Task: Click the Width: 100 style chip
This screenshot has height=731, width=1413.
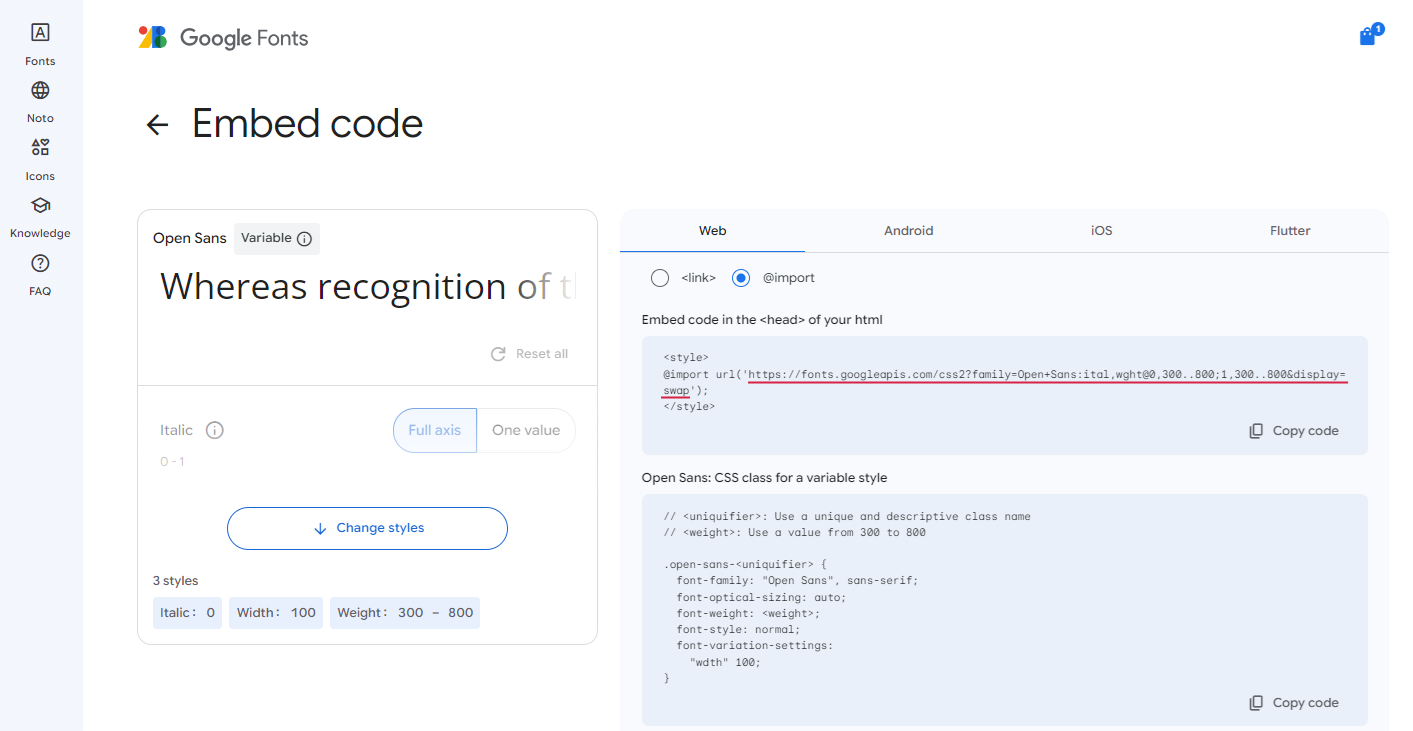Action: pos(276,613)
